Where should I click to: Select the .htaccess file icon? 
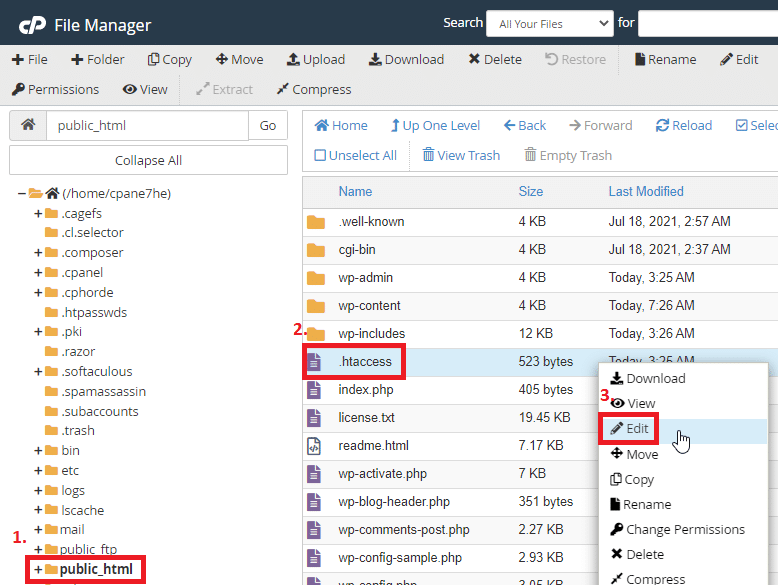click(x=314, y=362)
